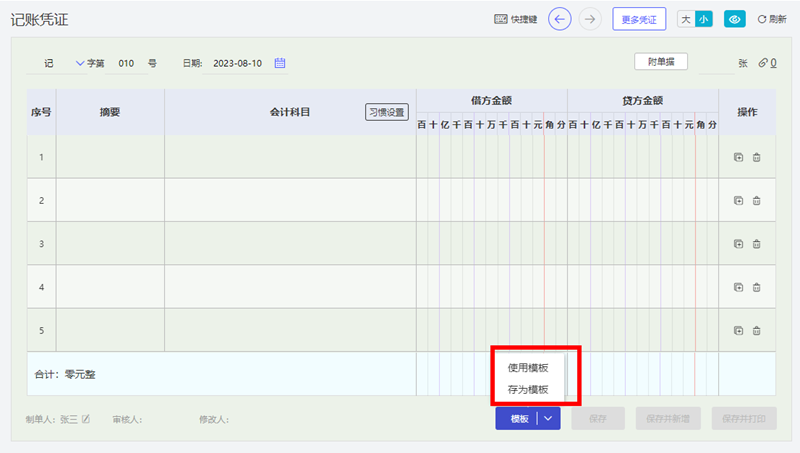
Task: Copy-insert row 5 using its plus icon
Action: tap(738, 331)
